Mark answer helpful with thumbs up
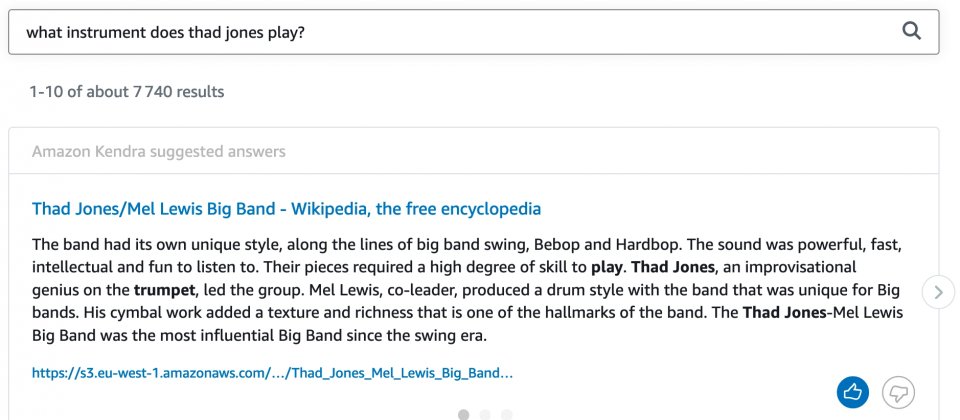The width and height of the screenshot is (960, 420). (x=852, y=392)
